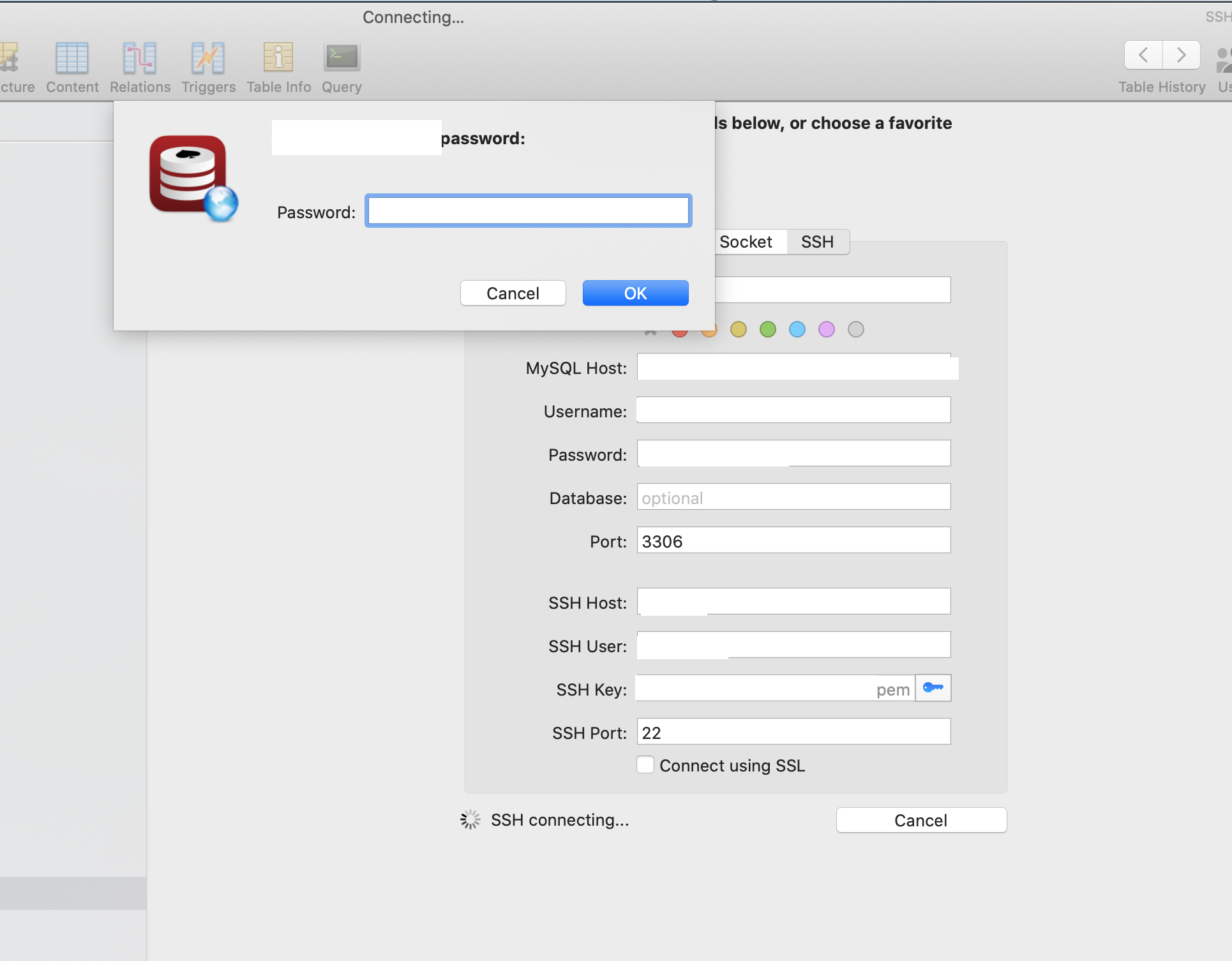The height and width of the screenshot is (961, 1232).
Task: Click OK in the password dialog
Action: click(636, 293)
